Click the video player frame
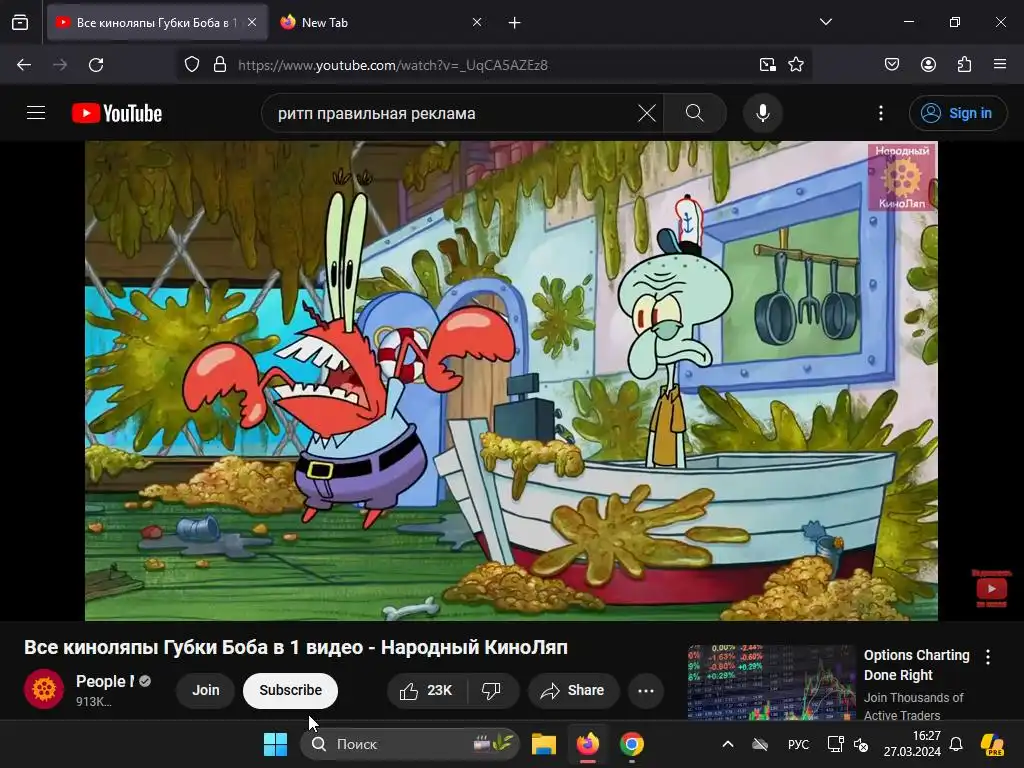This screenshot has width=1024, height=768. 511,381
